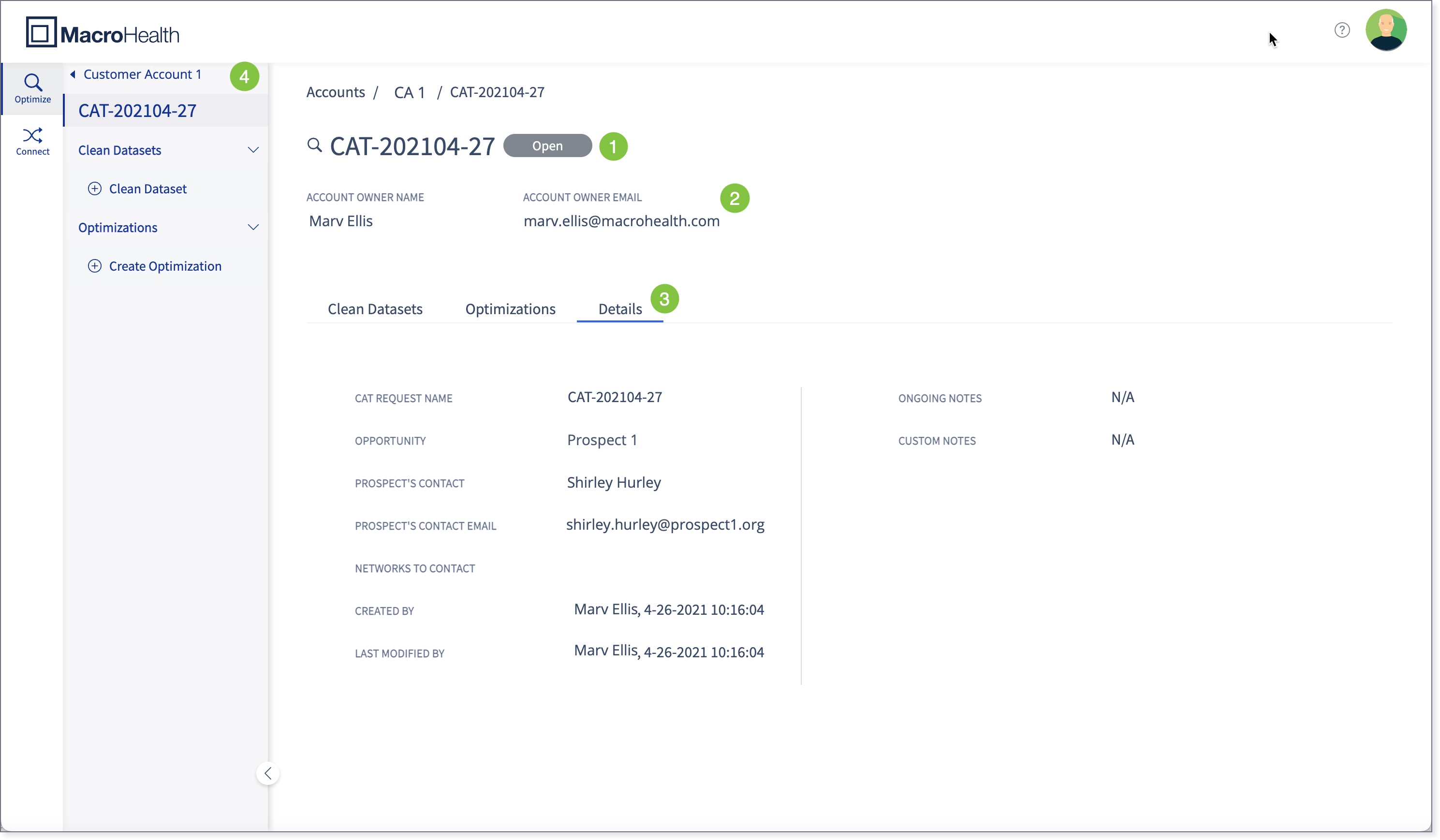Navigate to CA 1 breadcrumb
The width and height of the screenshot is (1440, 840).
tap(410, 92)
